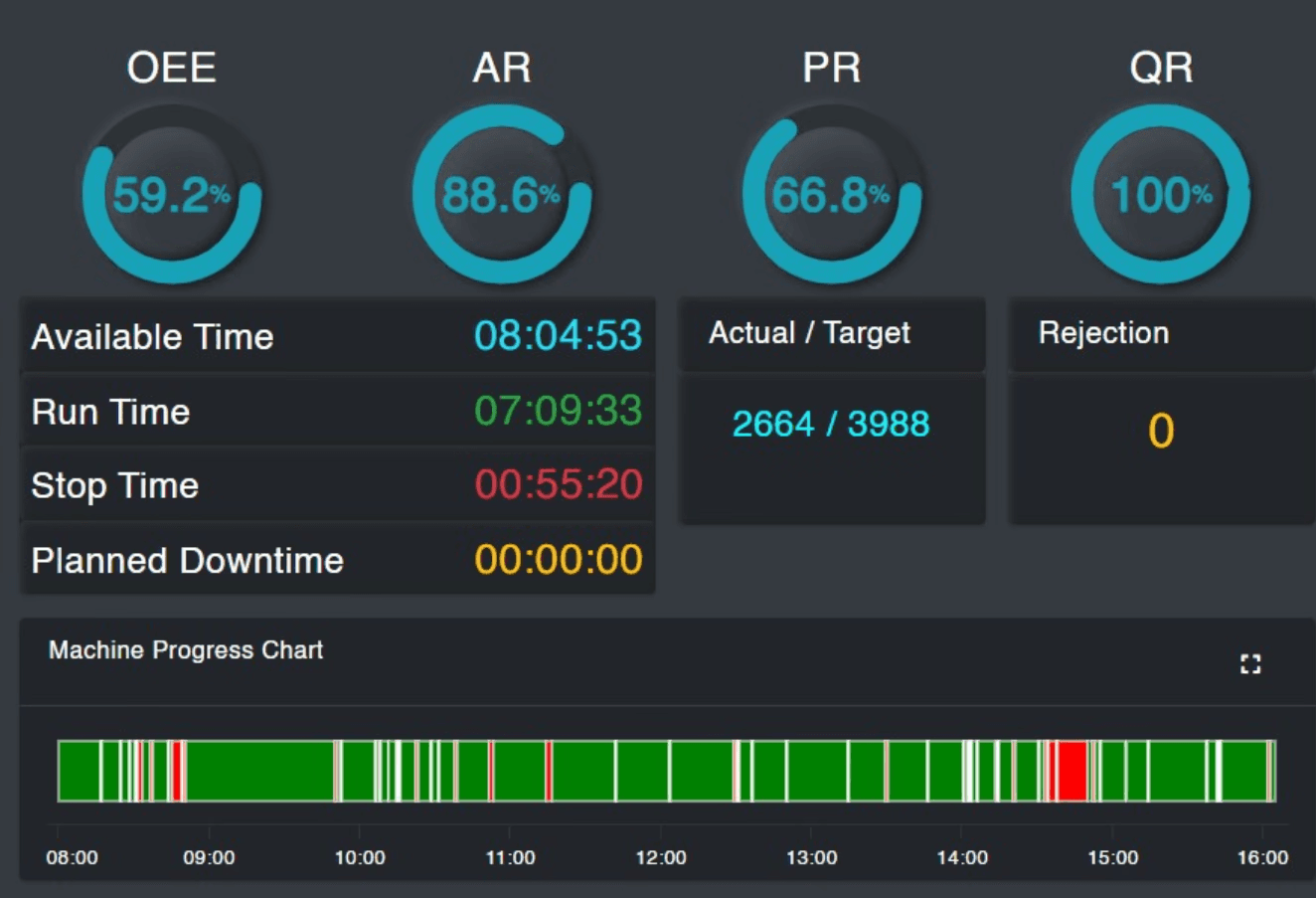Expand the Machine Progress Chart to fullscreen
Screen dimensions: 1316x898
click(x=1250, y=664)
